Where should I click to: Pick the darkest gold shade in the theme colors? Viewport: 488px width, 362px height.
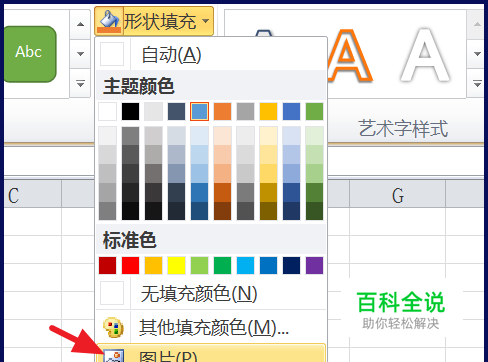[268, 211]
